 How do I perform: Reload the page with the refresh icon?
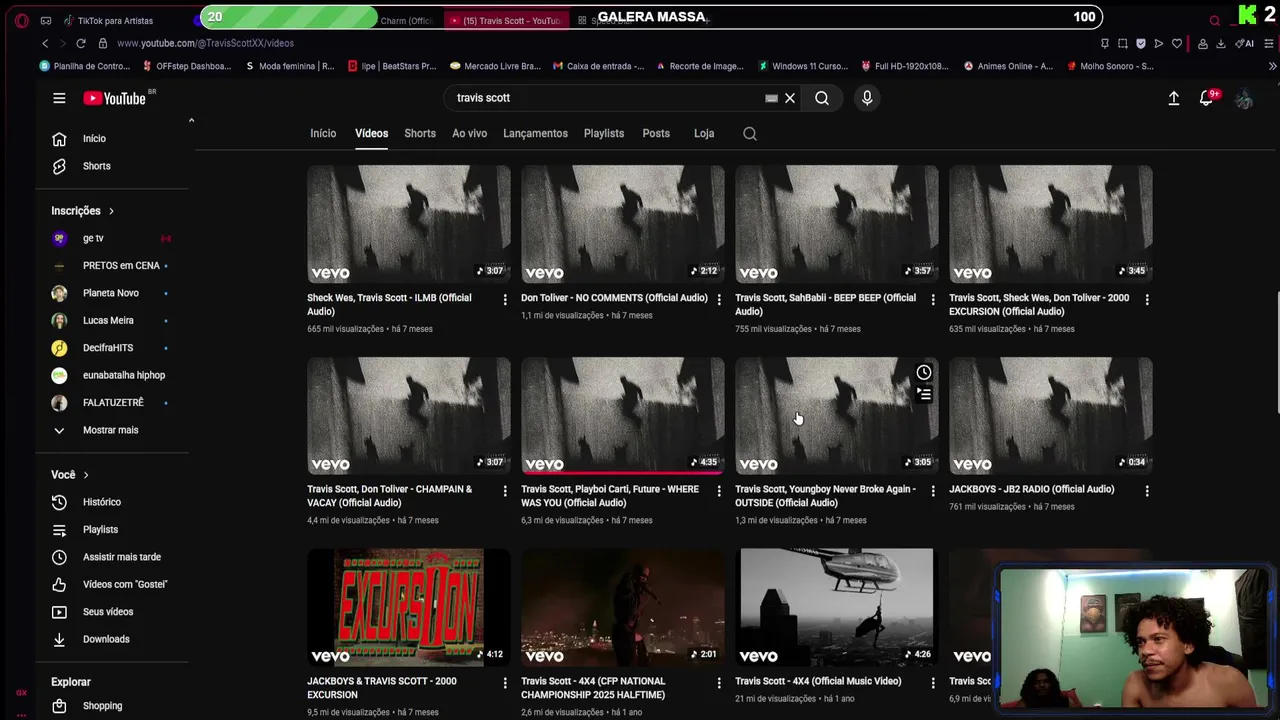(81, 44)
